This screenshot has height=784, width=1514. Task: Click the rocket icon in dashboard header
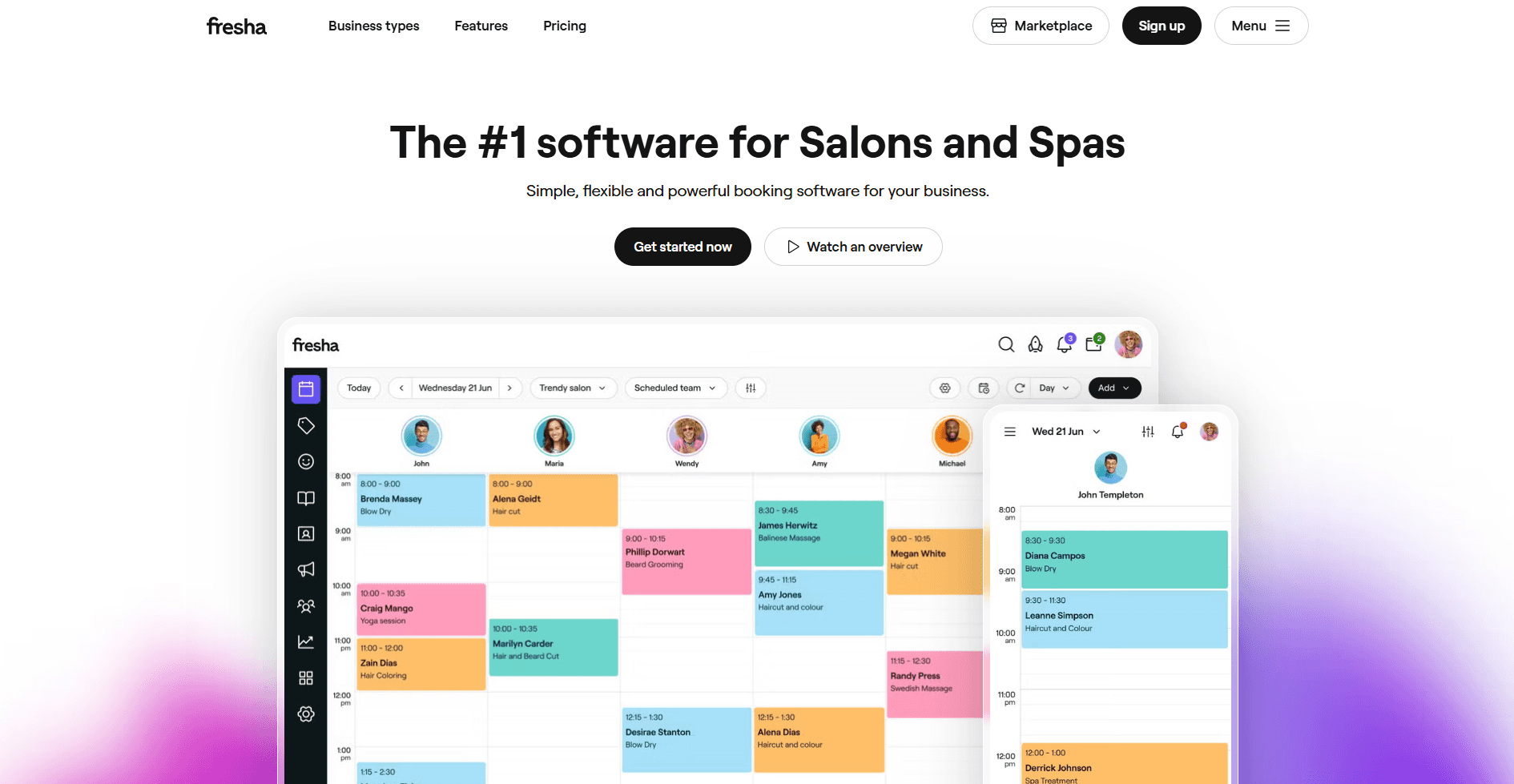click(x=1036, y=344)
